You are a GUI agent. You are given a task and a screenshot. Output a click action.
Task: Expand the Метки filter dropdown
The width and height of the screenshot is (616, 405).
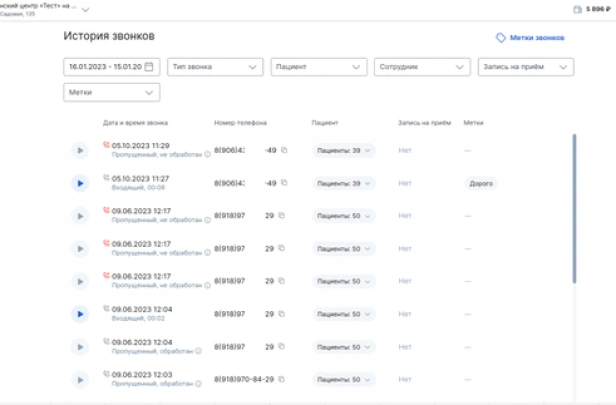[111, 92]
